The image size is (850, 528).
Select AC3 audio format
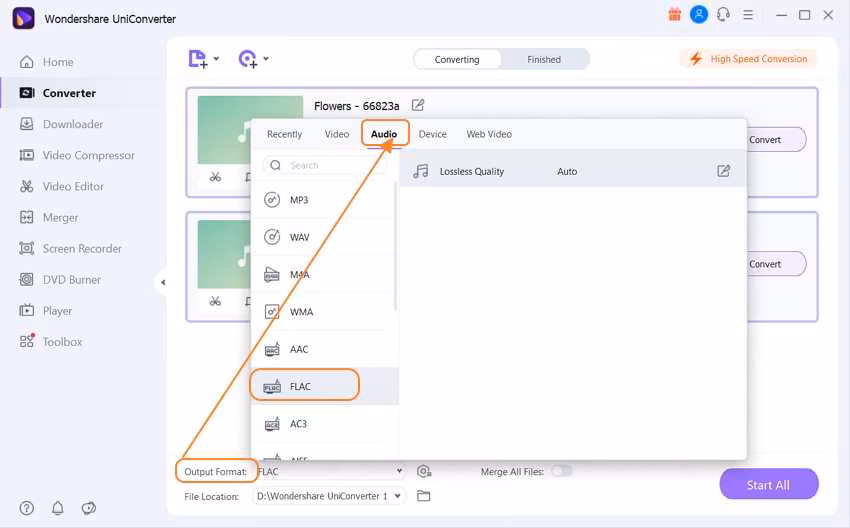[324, 424]
